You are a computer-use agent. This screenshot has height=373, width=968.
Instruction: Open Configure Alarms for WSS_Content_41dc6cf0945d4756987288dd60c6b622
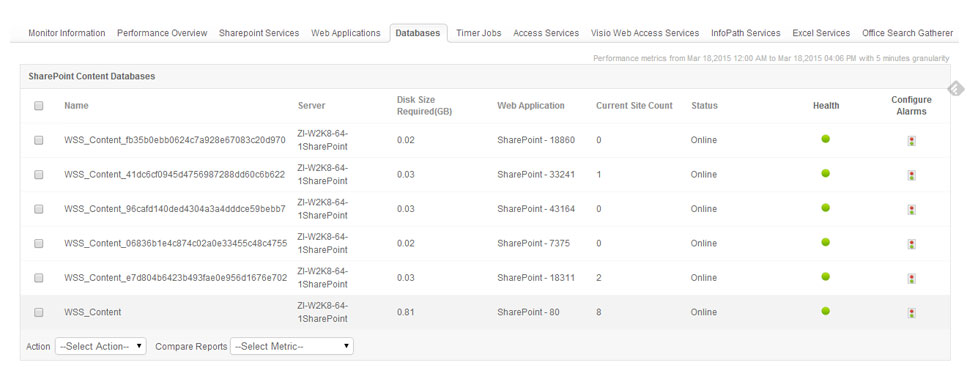coord(912,175)
